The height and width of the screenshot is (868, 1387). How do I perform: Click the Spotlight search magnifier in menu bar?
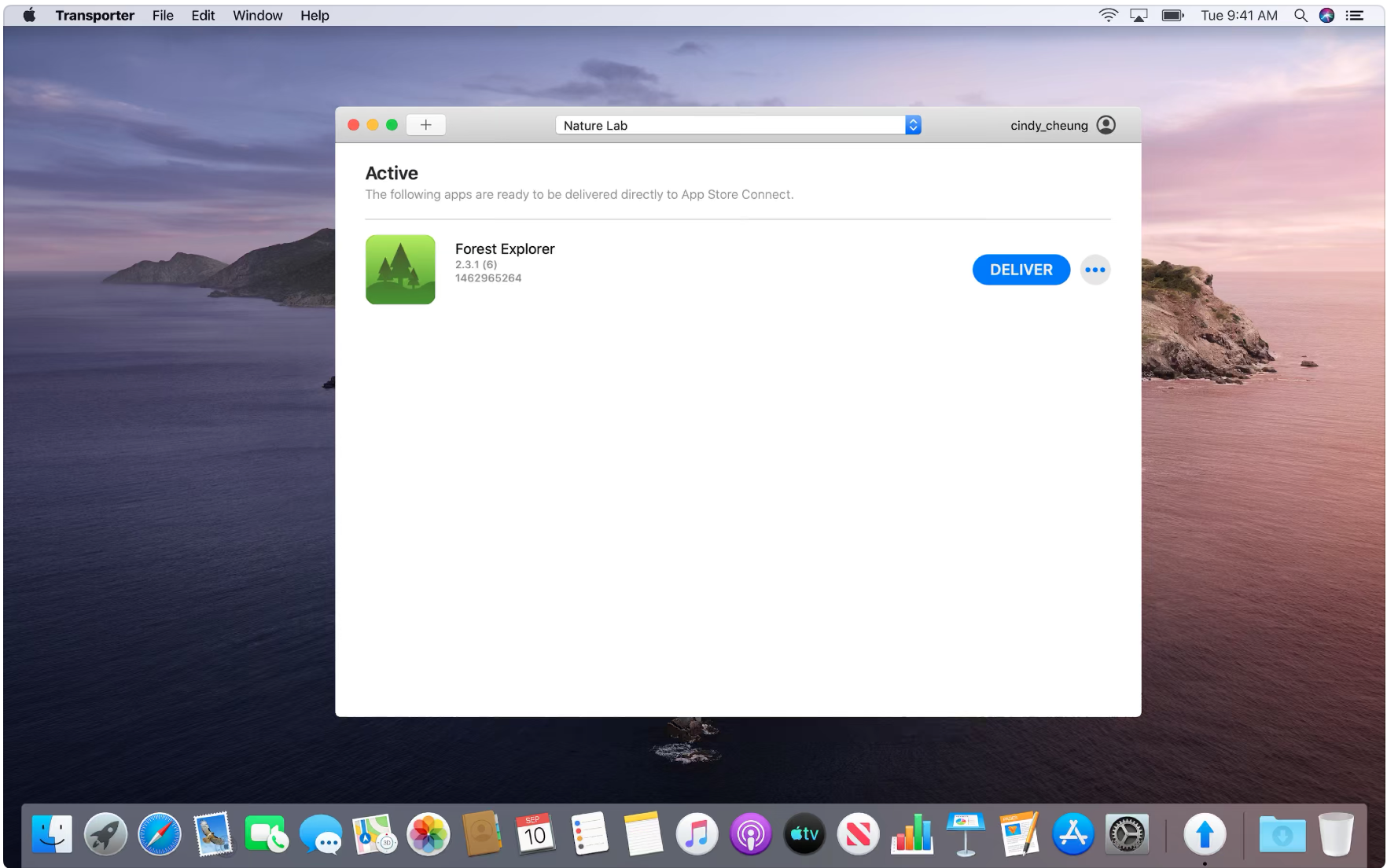[x=1301, y=15]
